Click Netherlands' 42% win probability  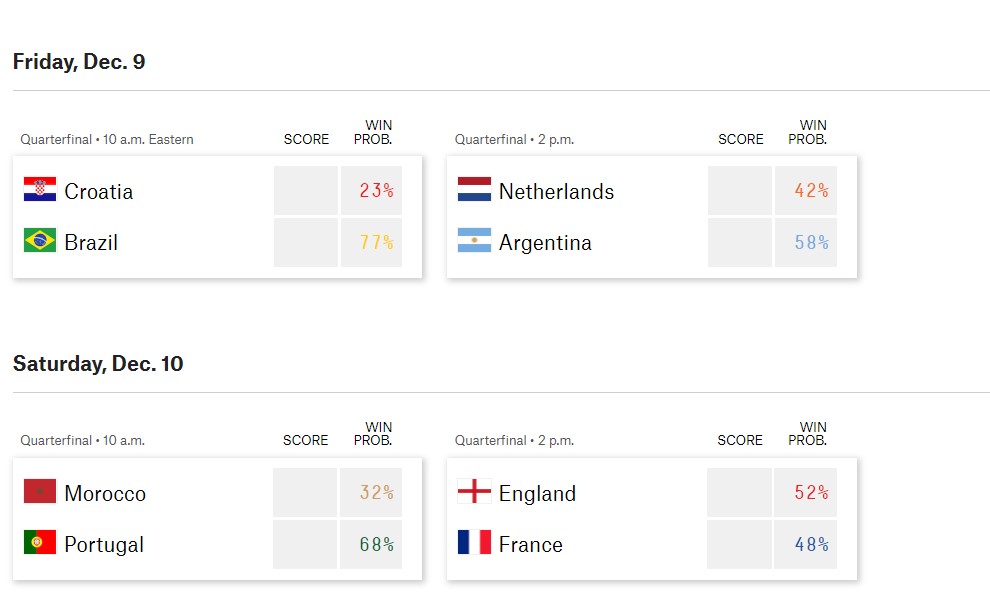[811, 191]
